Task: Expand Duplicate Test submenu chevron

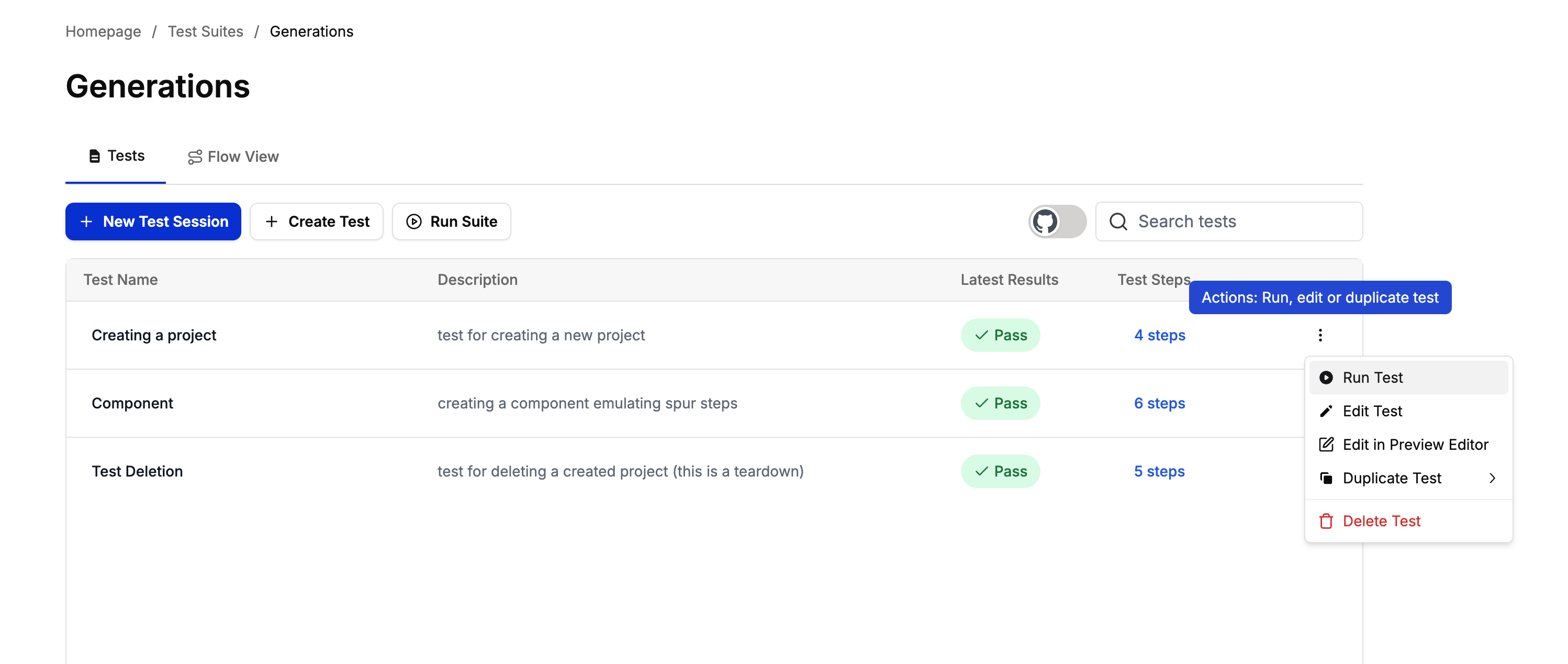Action: click(x=1492, y=478)
